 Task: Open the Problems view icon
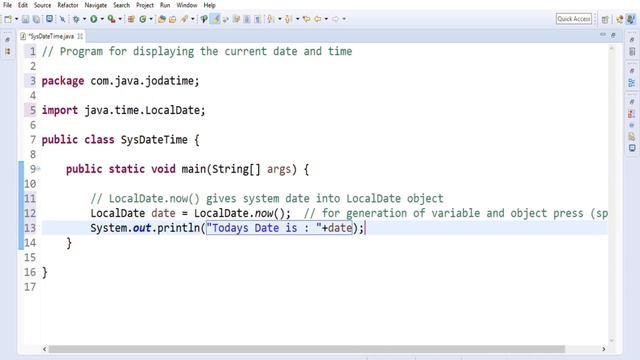pyautogui.click(x=632, y=114)
